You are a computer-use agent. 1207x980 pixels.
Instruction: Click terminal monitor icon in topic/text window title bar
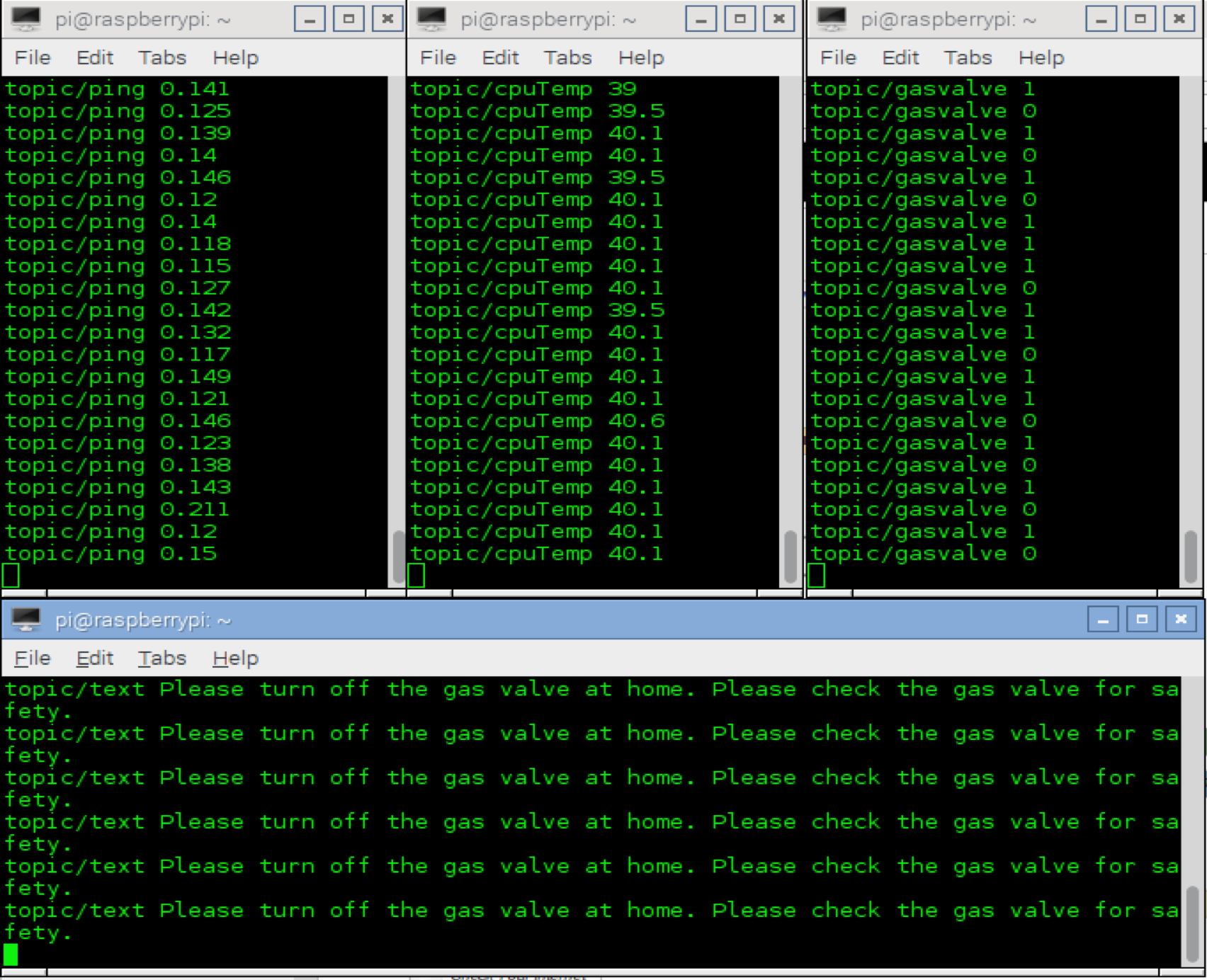pos(26,620)
